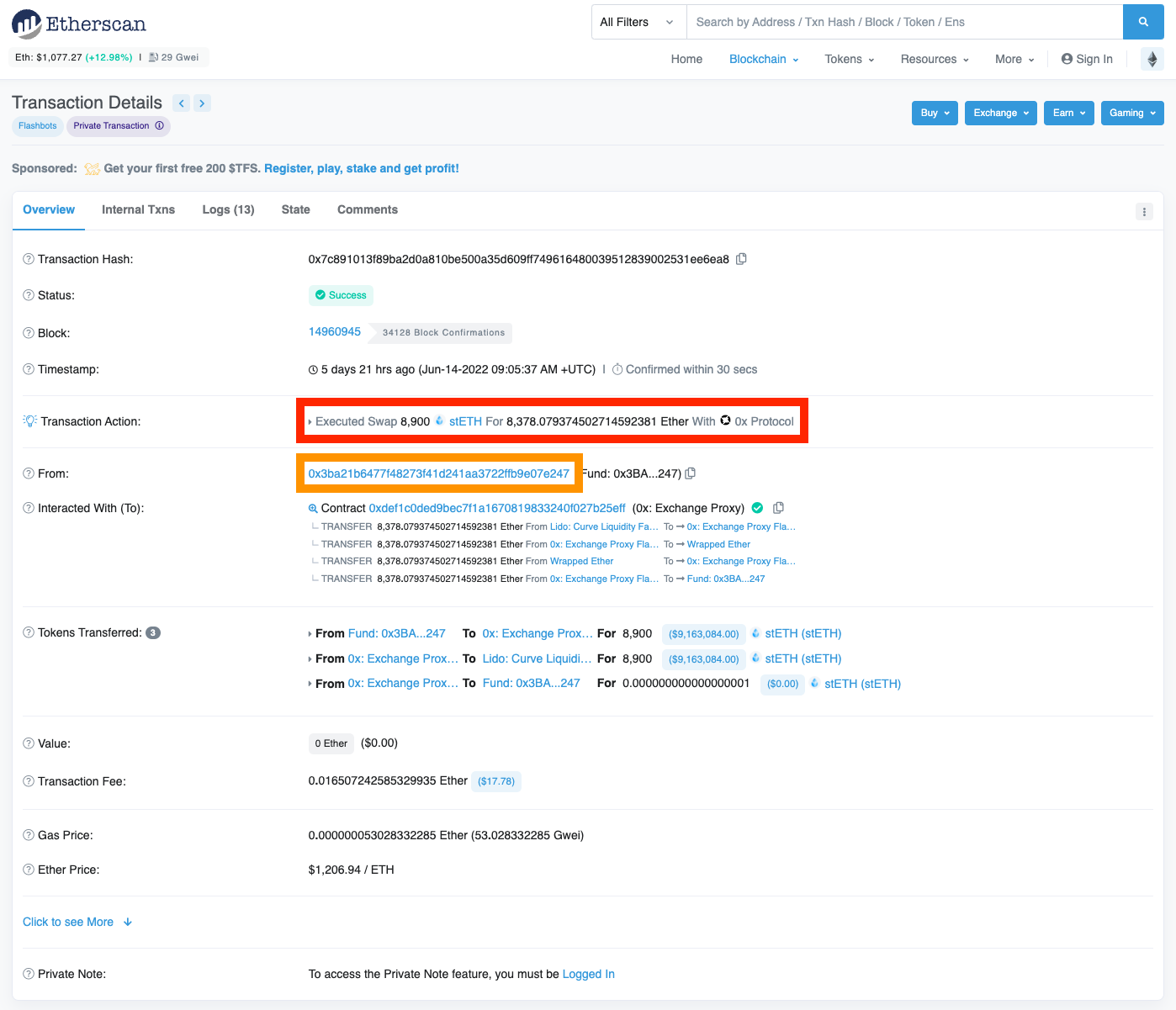Click the help icon next to Timestamp
Image resolution: width=1176 pixels, height=1010 pixels.
pos(29,369)
